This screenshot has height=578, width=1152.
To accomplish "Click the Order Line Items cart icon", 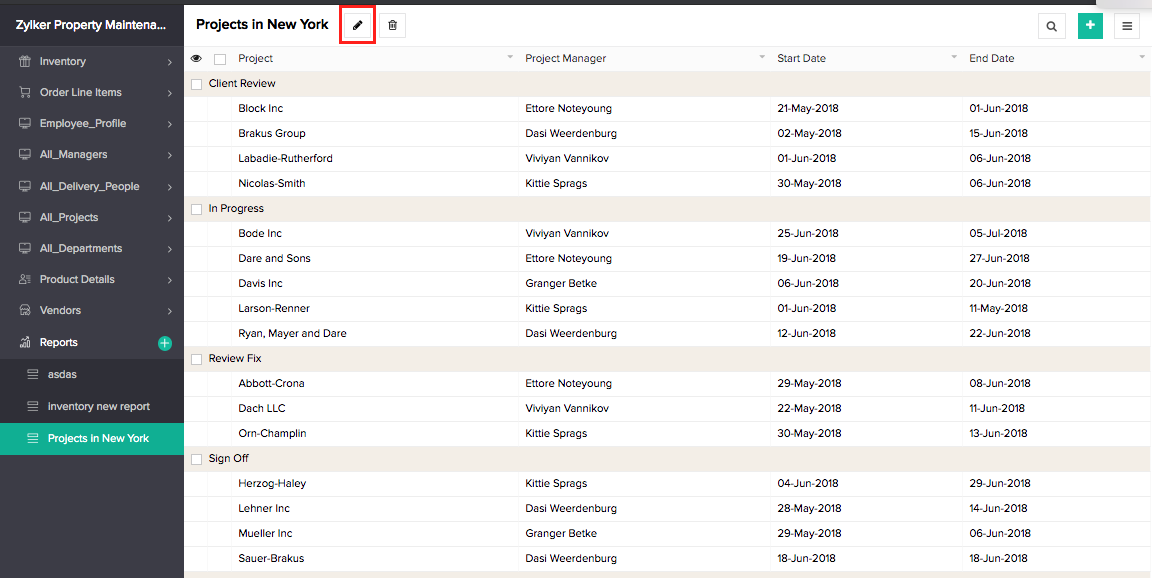I will 25,93.
